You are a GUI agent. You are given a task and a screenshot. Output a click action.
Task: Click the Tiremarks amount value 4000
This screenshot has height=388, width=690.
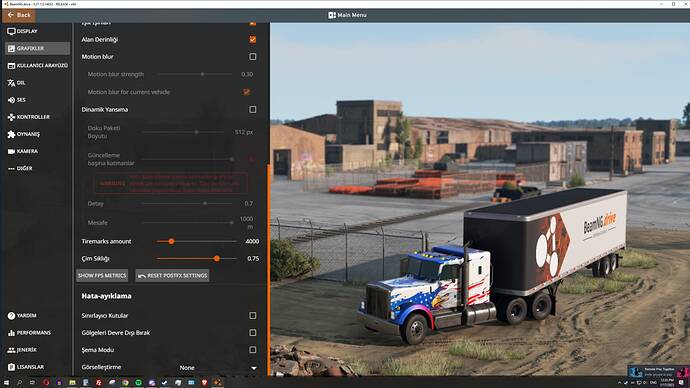(252, 242)
